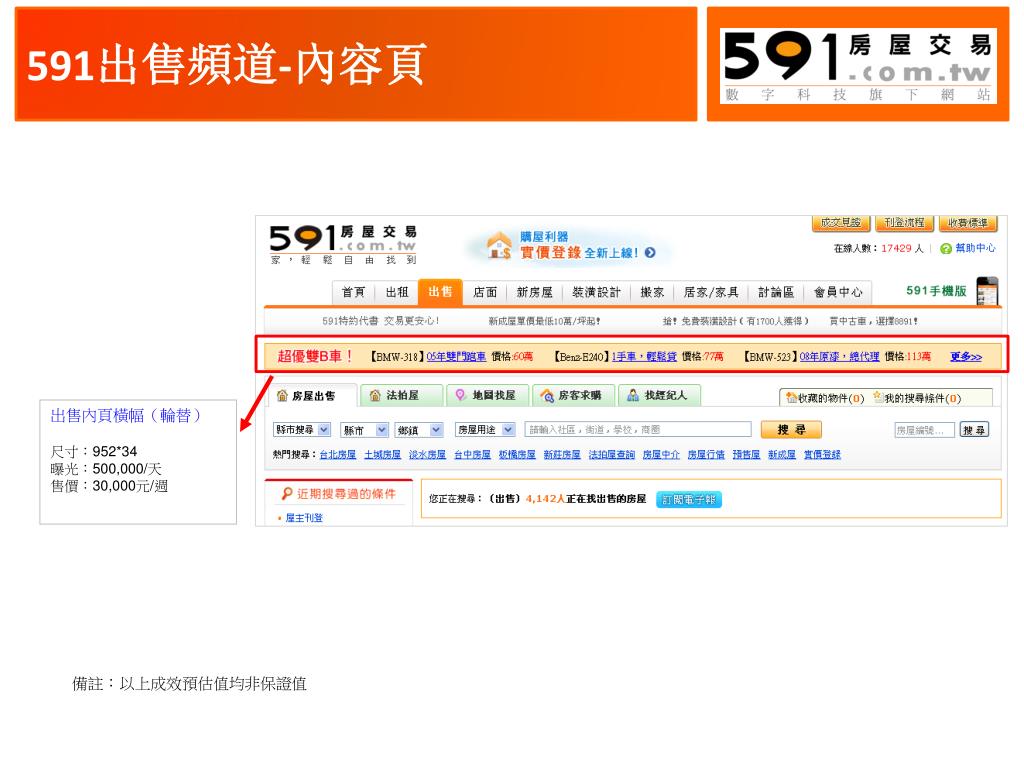1024x768 pixels.
Task: Click the 板橋房屋 hot search link
Action: tap(517, 455)
